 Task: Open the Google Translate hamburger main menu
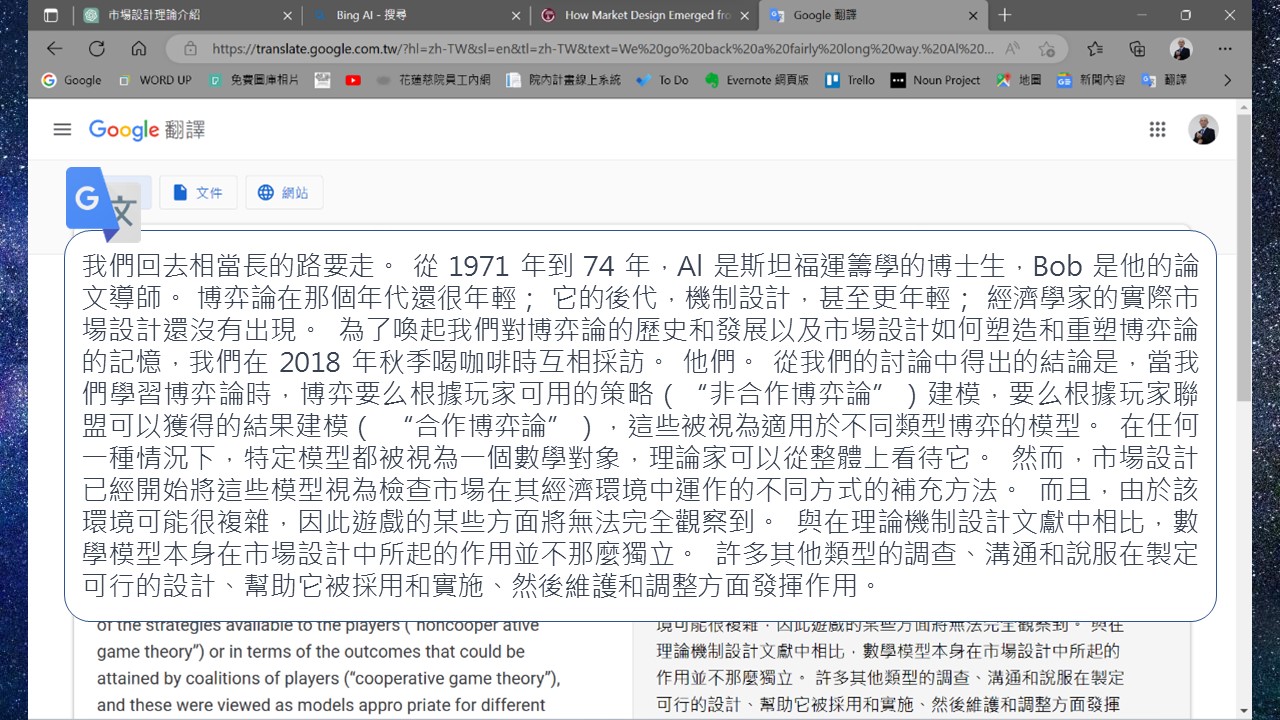click(62, 129)
